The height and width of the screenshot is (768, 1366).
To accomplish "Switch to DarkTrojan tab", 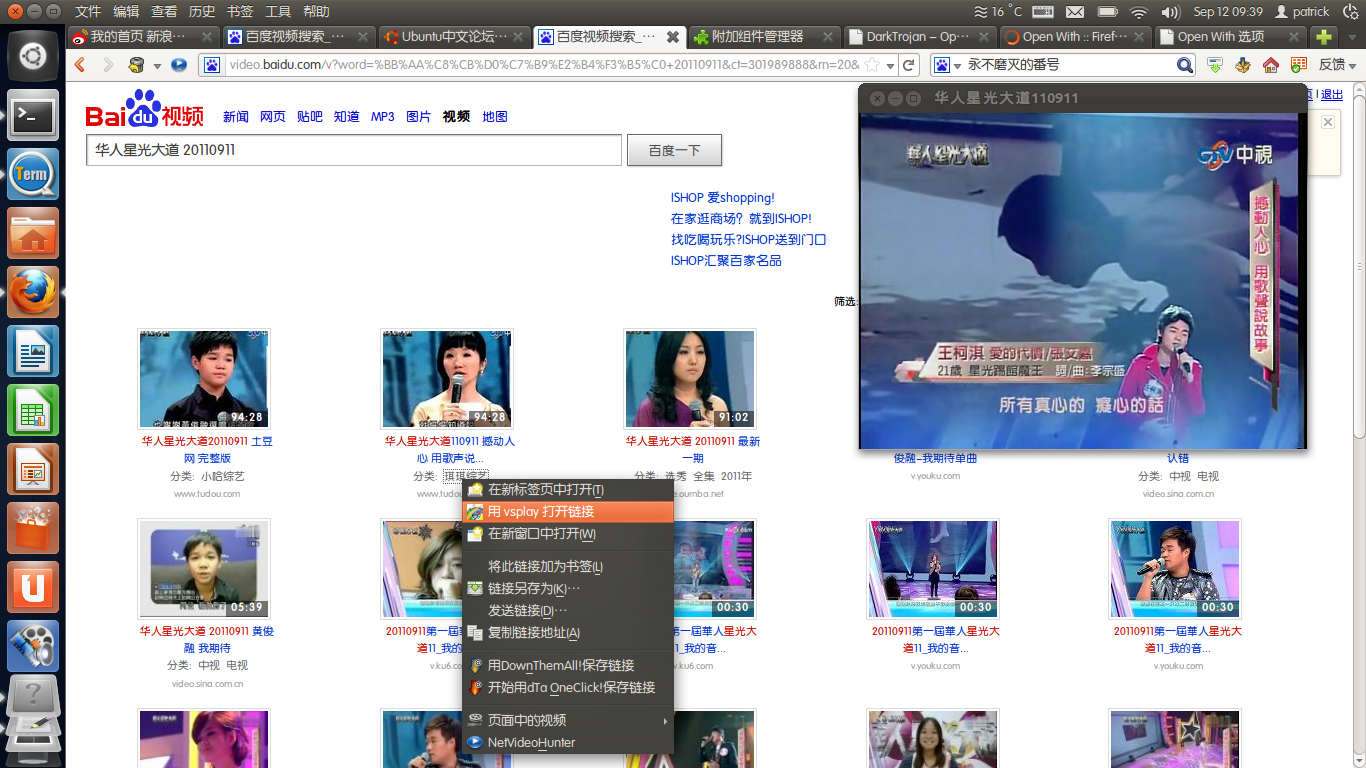I will pyautogui.click(x=919, y=36).
